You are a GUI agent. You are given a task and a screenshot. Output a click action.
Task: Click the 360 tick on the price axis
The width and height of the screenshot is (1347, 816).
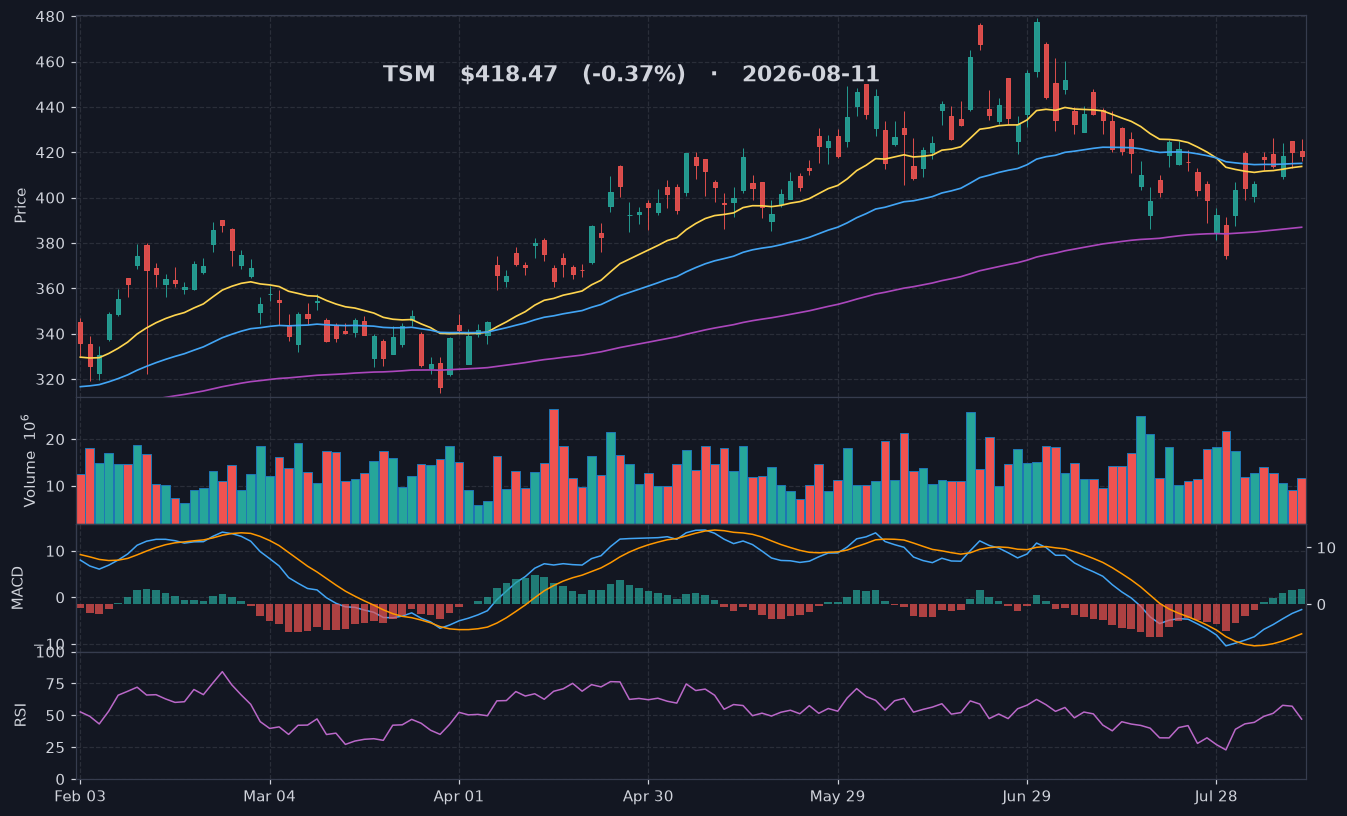[x=52, y=289]
